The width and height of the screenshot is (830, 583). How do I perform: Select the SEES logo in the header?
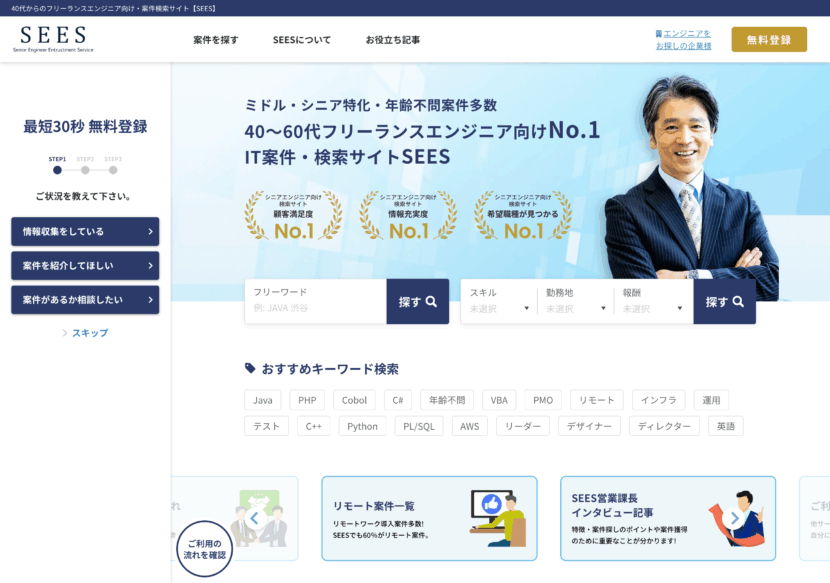pyautogui.click(x=53, y=39)
